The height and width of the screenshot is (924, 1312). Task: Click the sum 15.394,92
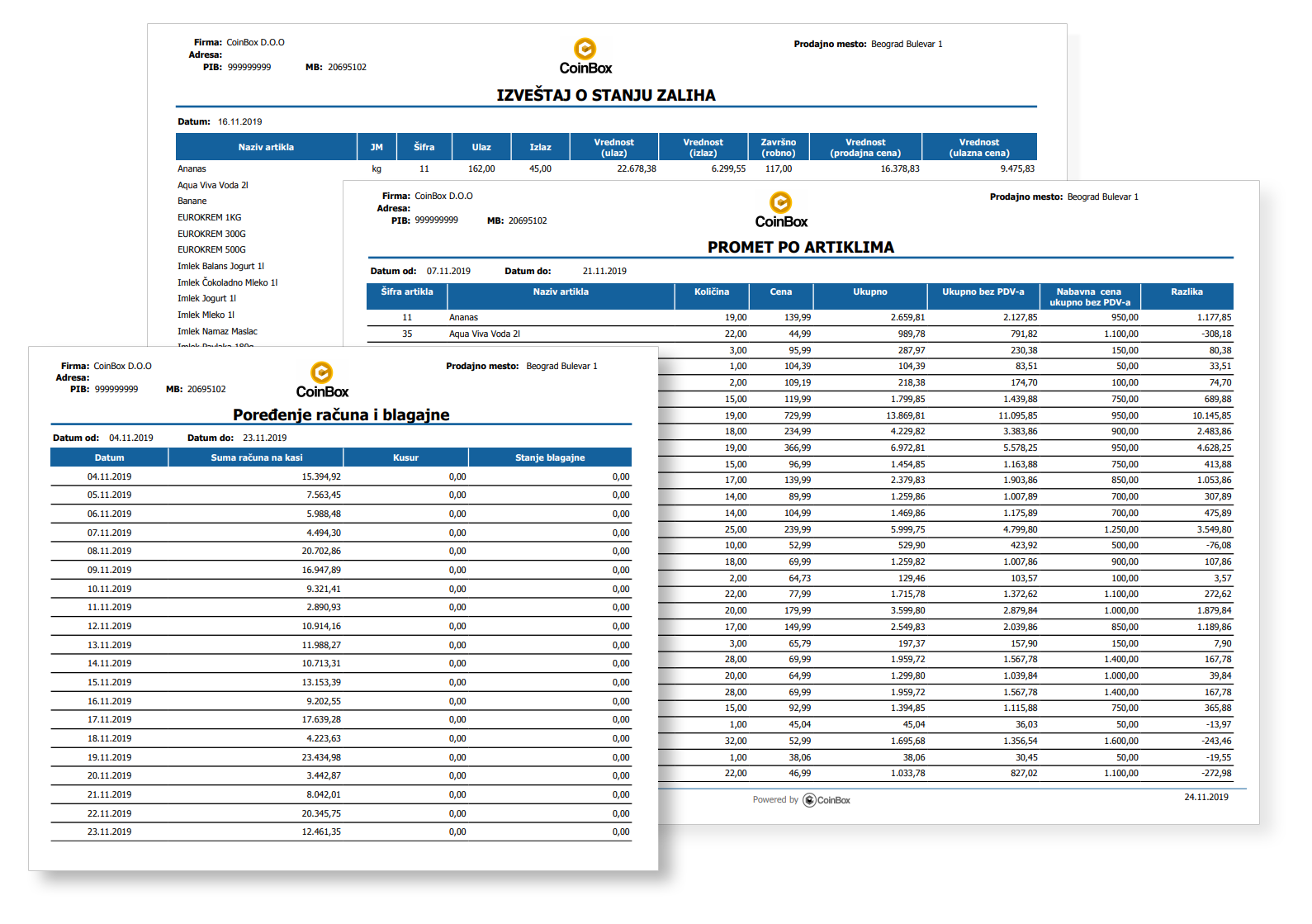321,476
